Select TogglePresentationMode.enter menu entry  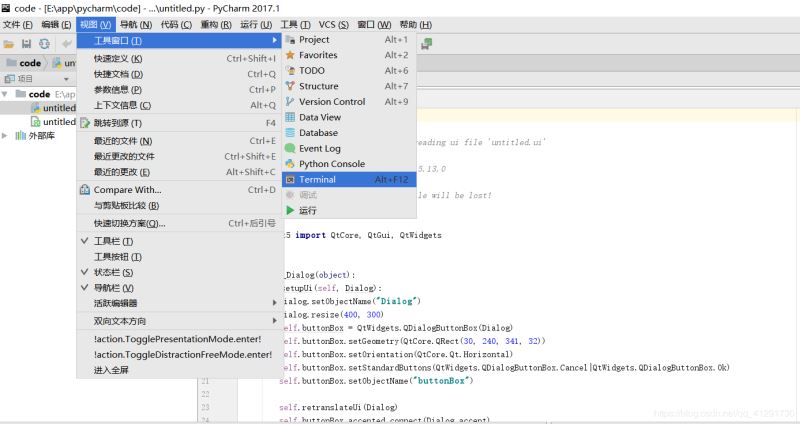(180, 339)
